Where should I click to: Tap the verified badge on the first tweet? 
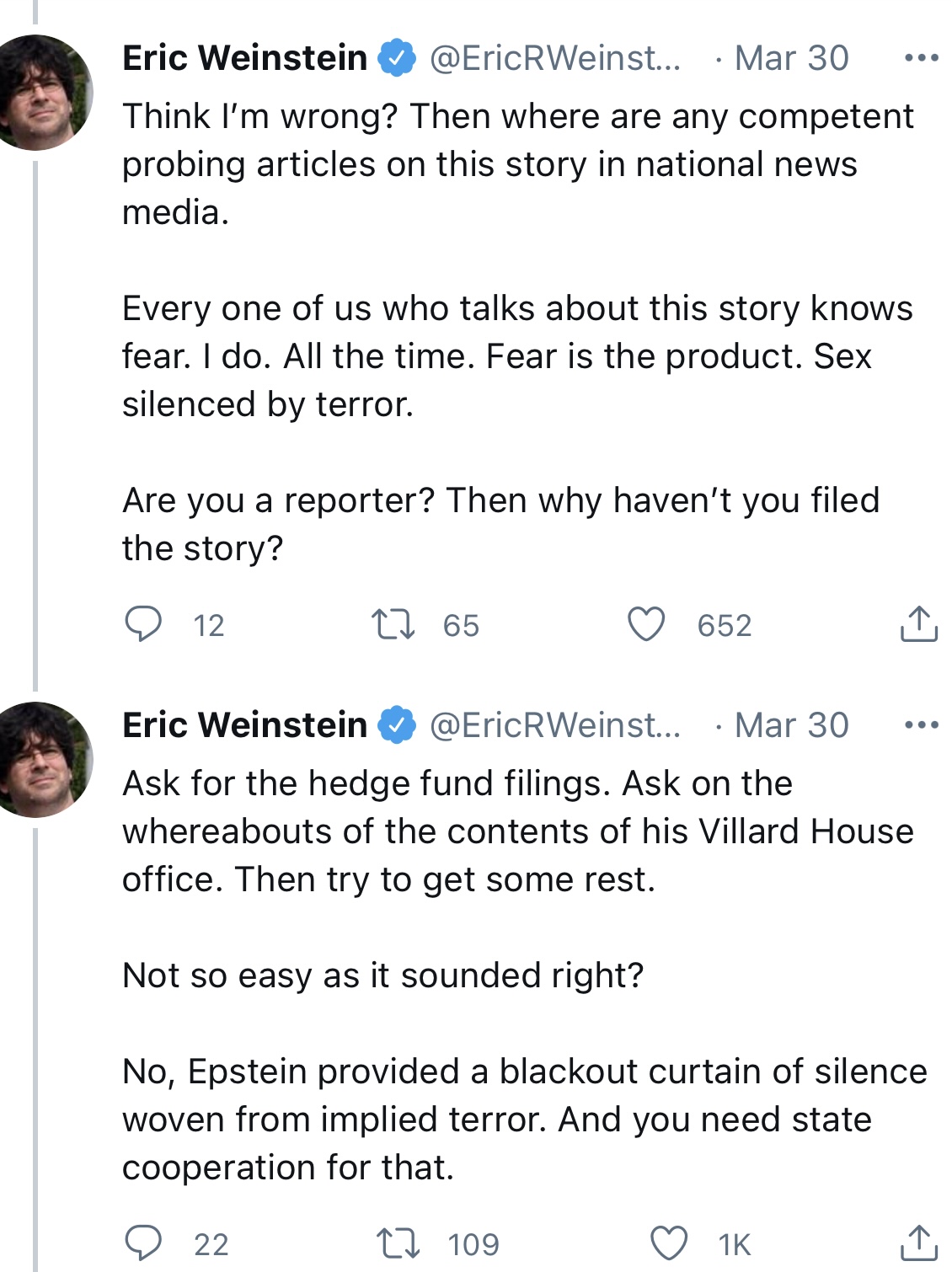(397, 58)
